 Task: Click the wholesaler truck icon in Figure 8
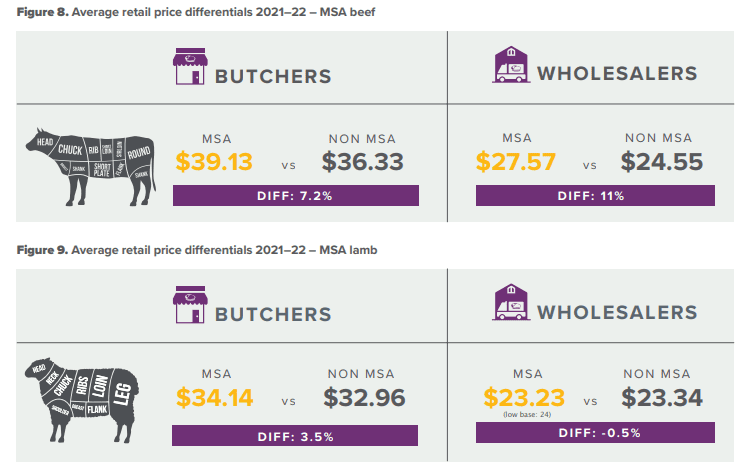[511, 65]
